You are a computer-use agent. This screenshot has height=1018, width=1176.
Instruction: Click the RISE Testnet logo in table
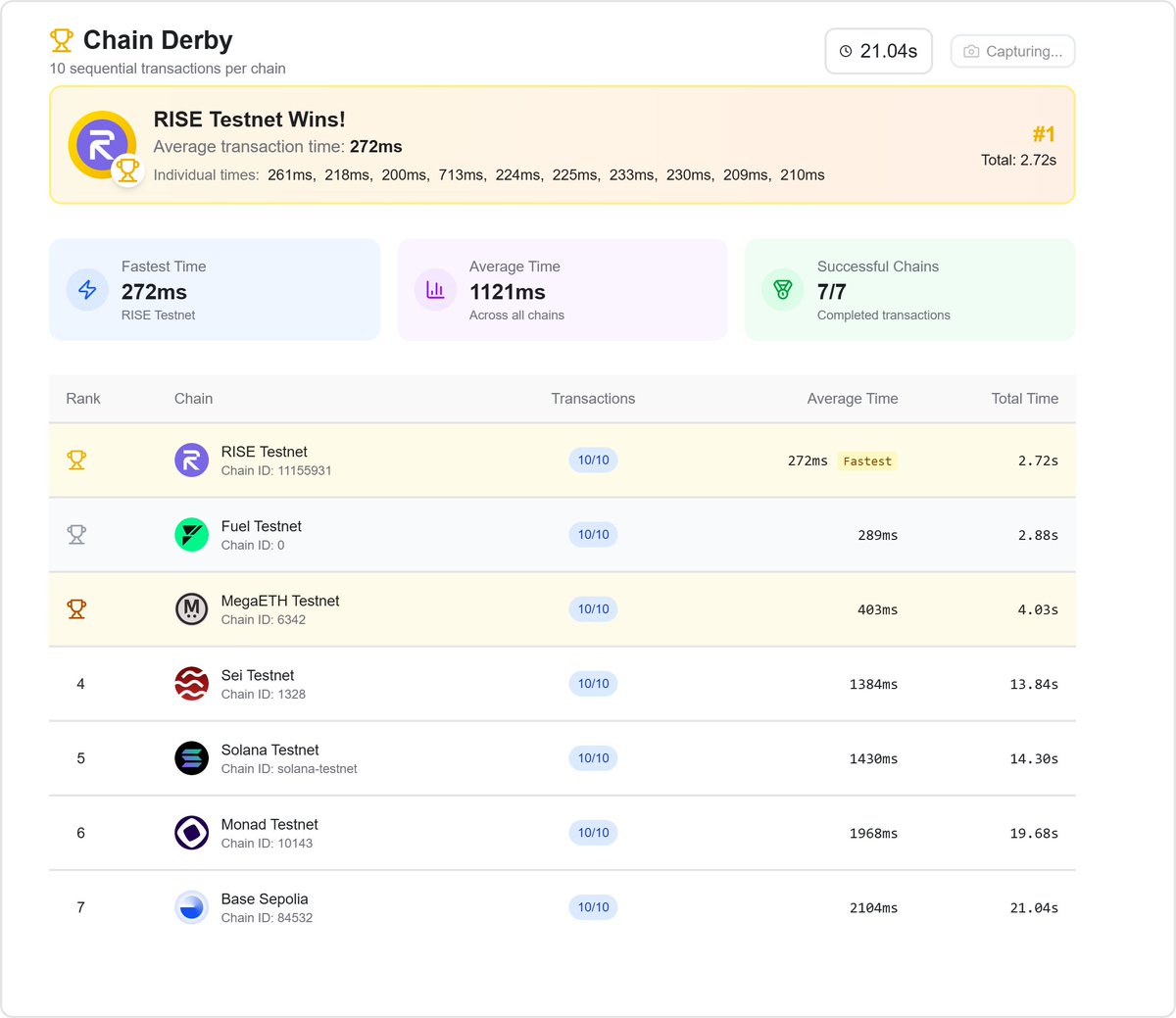click(191, 460)
